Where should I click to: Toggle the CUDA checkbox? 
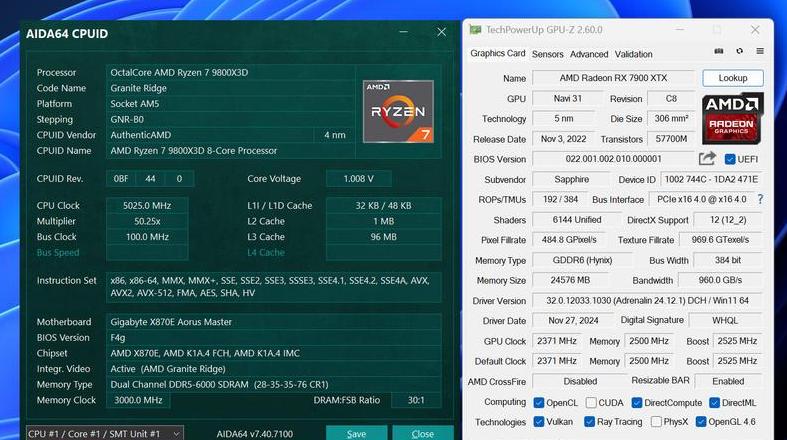point(591,402)
